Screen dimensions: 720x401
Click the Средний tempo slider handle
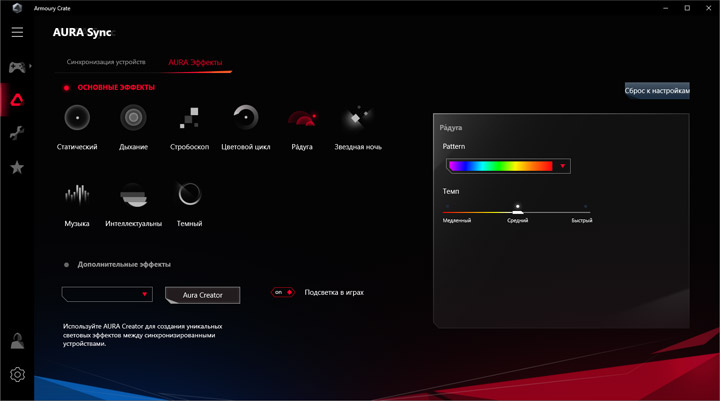click(518, 211)
